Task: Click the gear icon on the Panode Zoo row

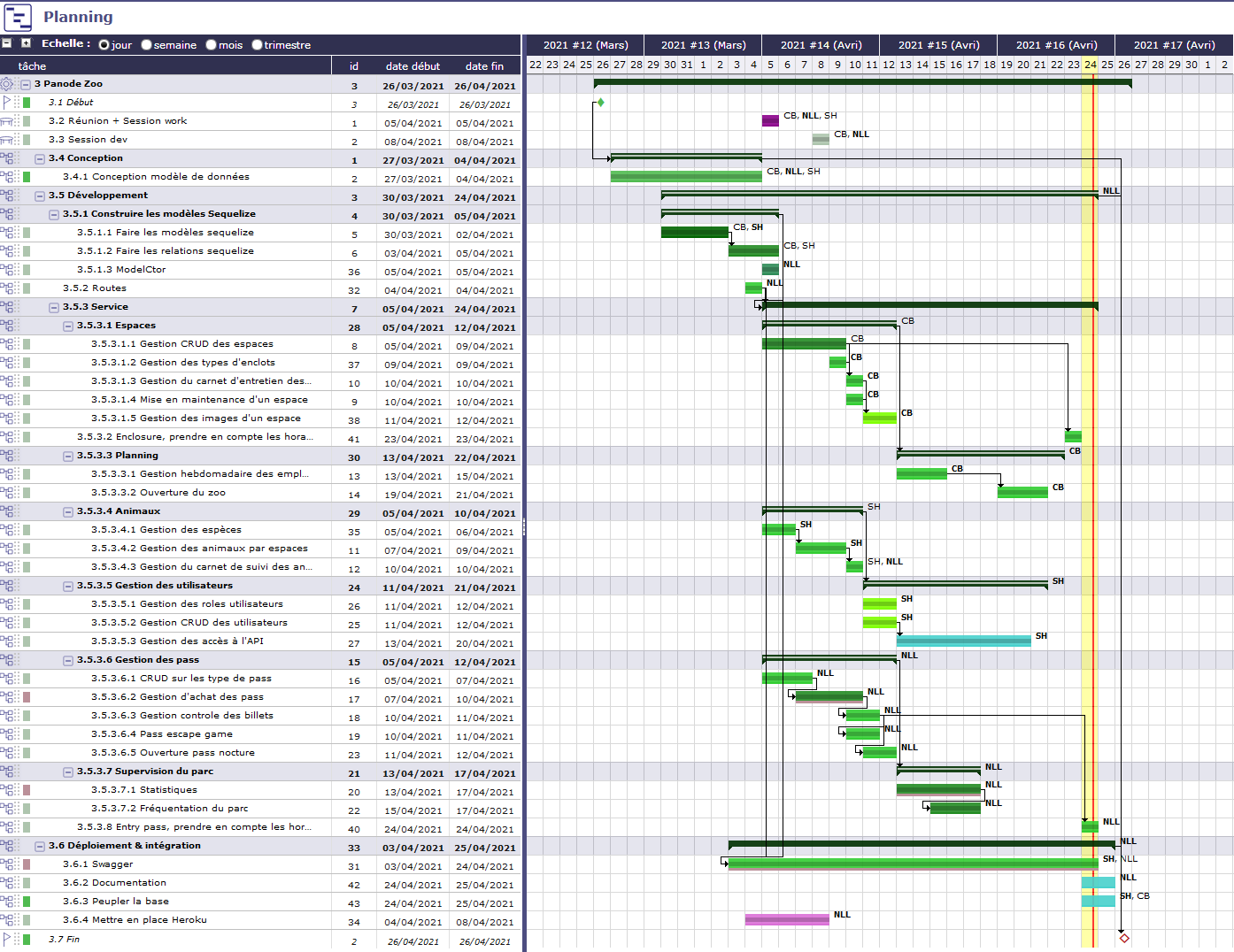Action: [x=7, y=84]
